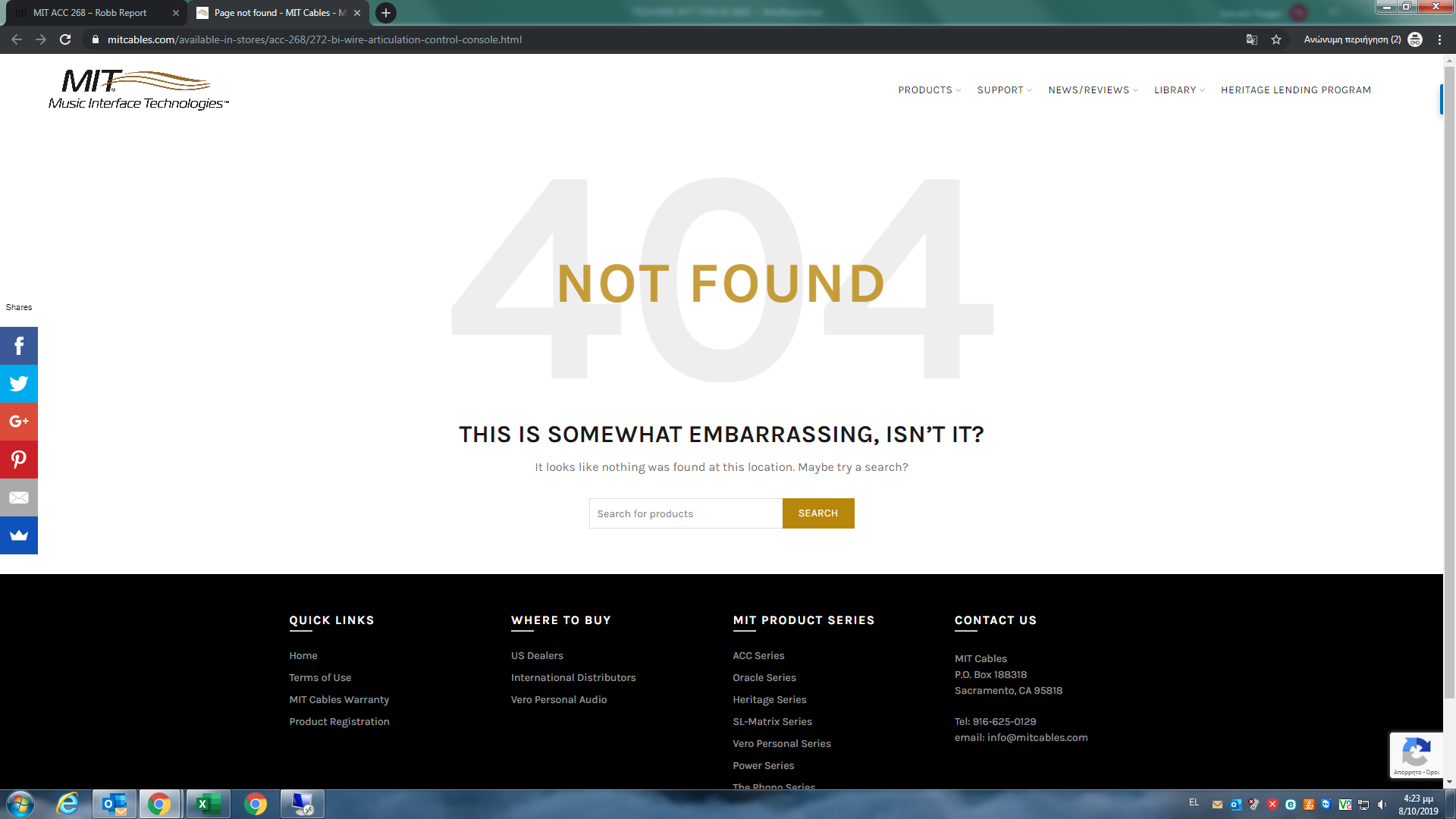Open taskbar clock 4:23 date
The image size is (1456, 819).
1418,805
